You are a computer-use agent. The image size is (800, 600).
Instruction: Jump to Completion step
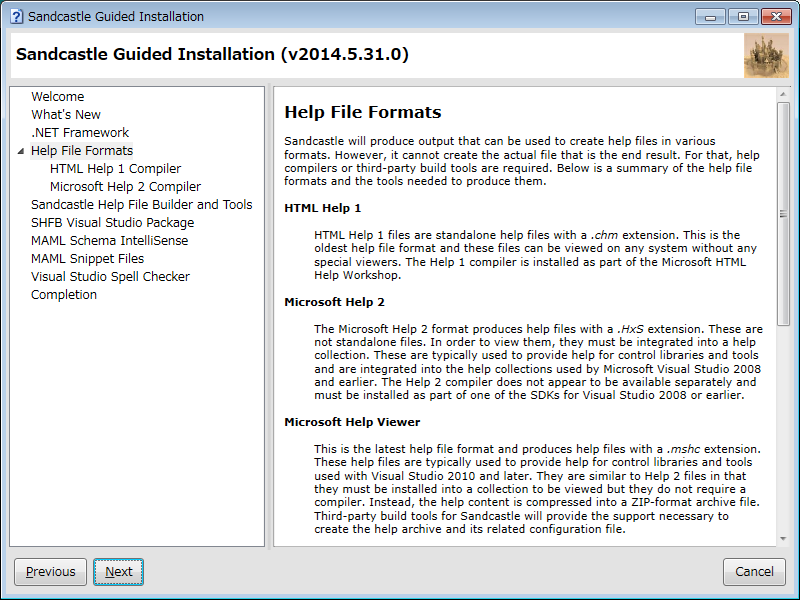point(64,294)
